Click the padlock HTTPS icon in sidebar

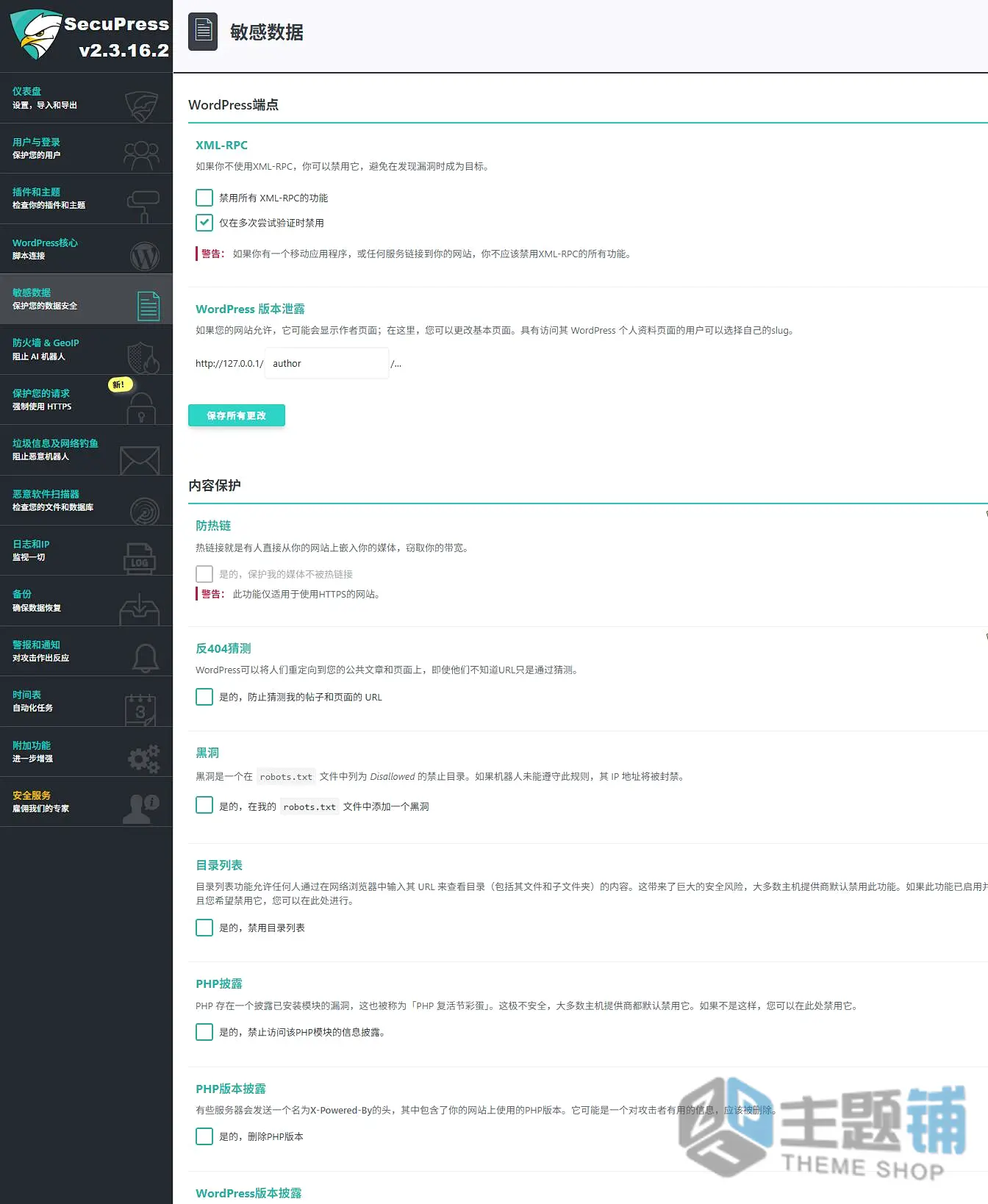141,408
